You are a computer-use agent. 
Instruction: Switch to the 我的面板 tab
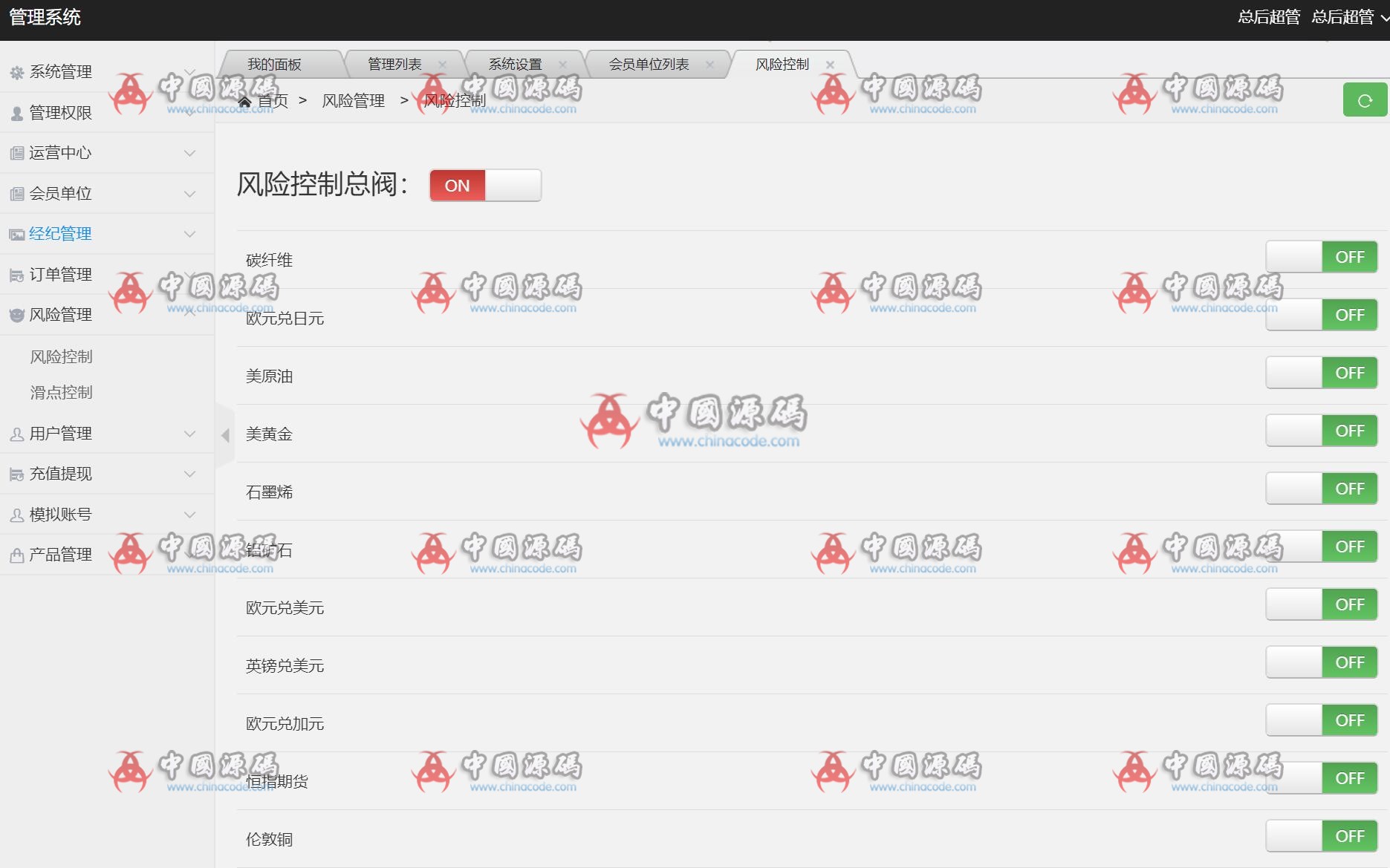click(x=274, y=65)
